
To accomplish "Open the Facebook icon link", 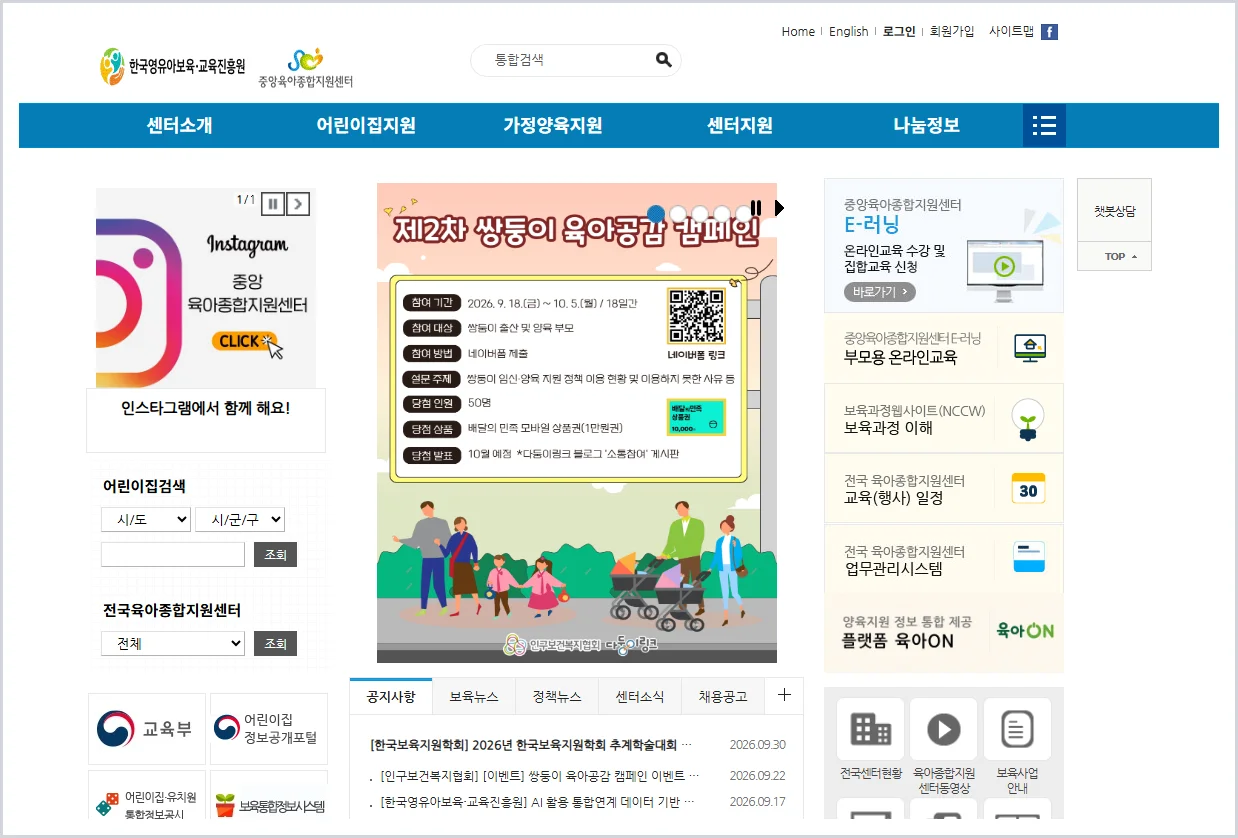I will click(x=1049, y=32).
